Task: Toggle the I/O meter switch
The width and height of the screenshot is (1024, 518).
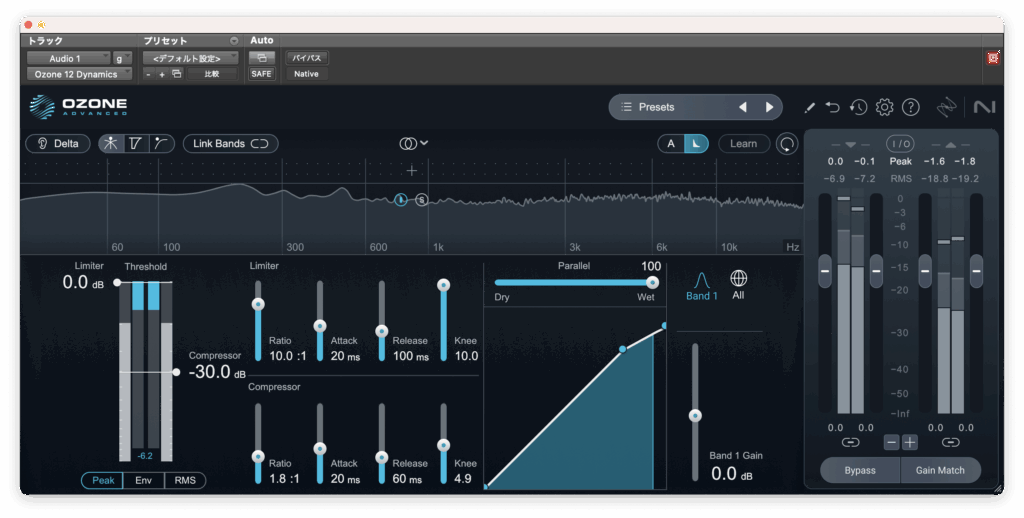Action: tap(900, 144)
